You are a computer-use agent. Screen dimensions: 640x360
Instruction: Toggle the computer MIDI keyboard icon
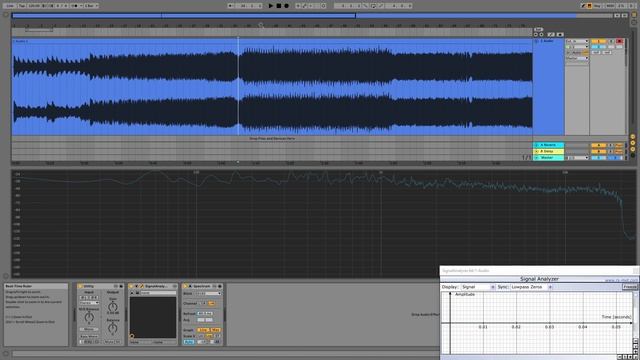tap(589, 6)
